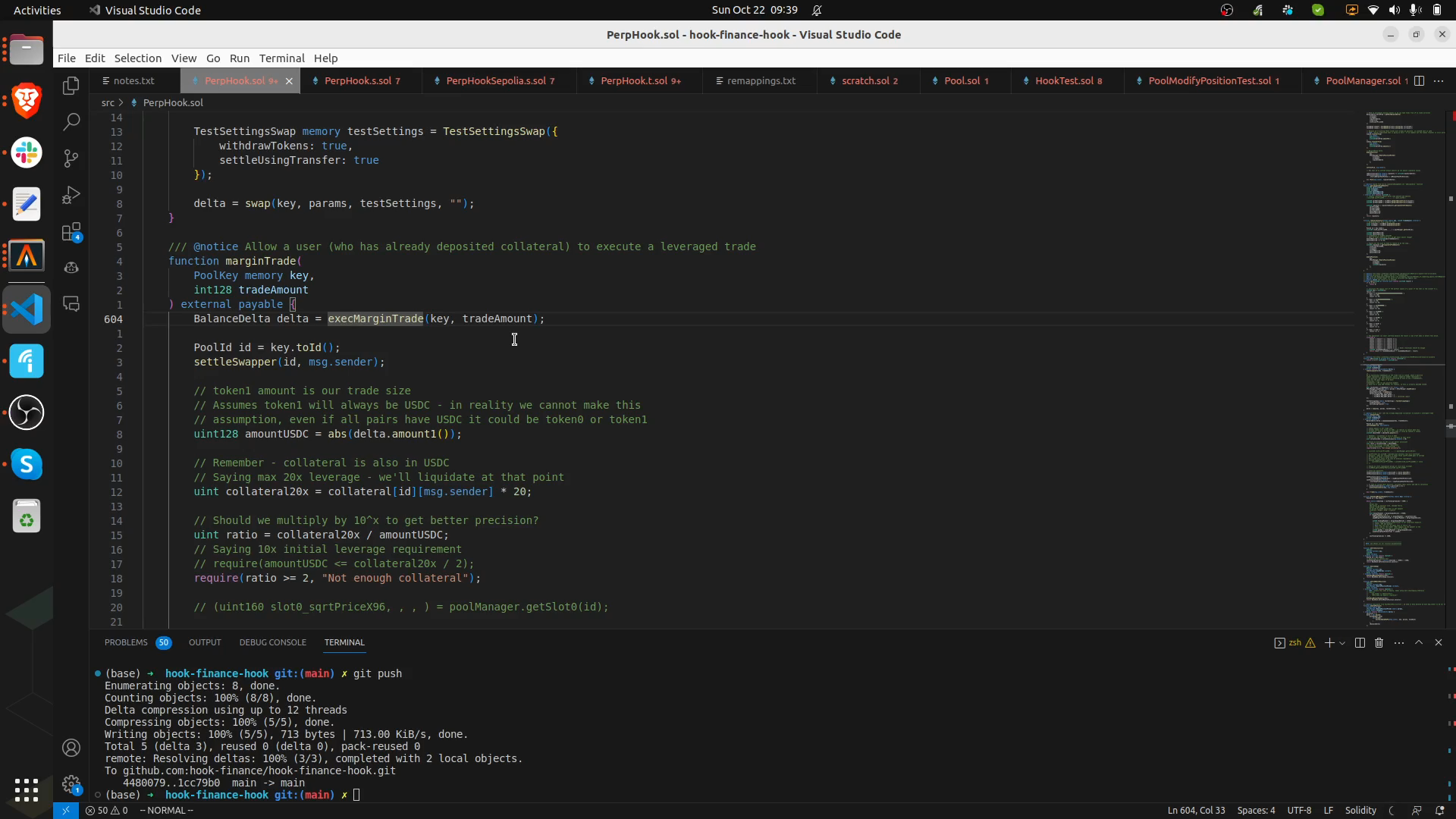Switch to remappings.txt editor tab
1456x819 pixels.
(x=761, y=81)
